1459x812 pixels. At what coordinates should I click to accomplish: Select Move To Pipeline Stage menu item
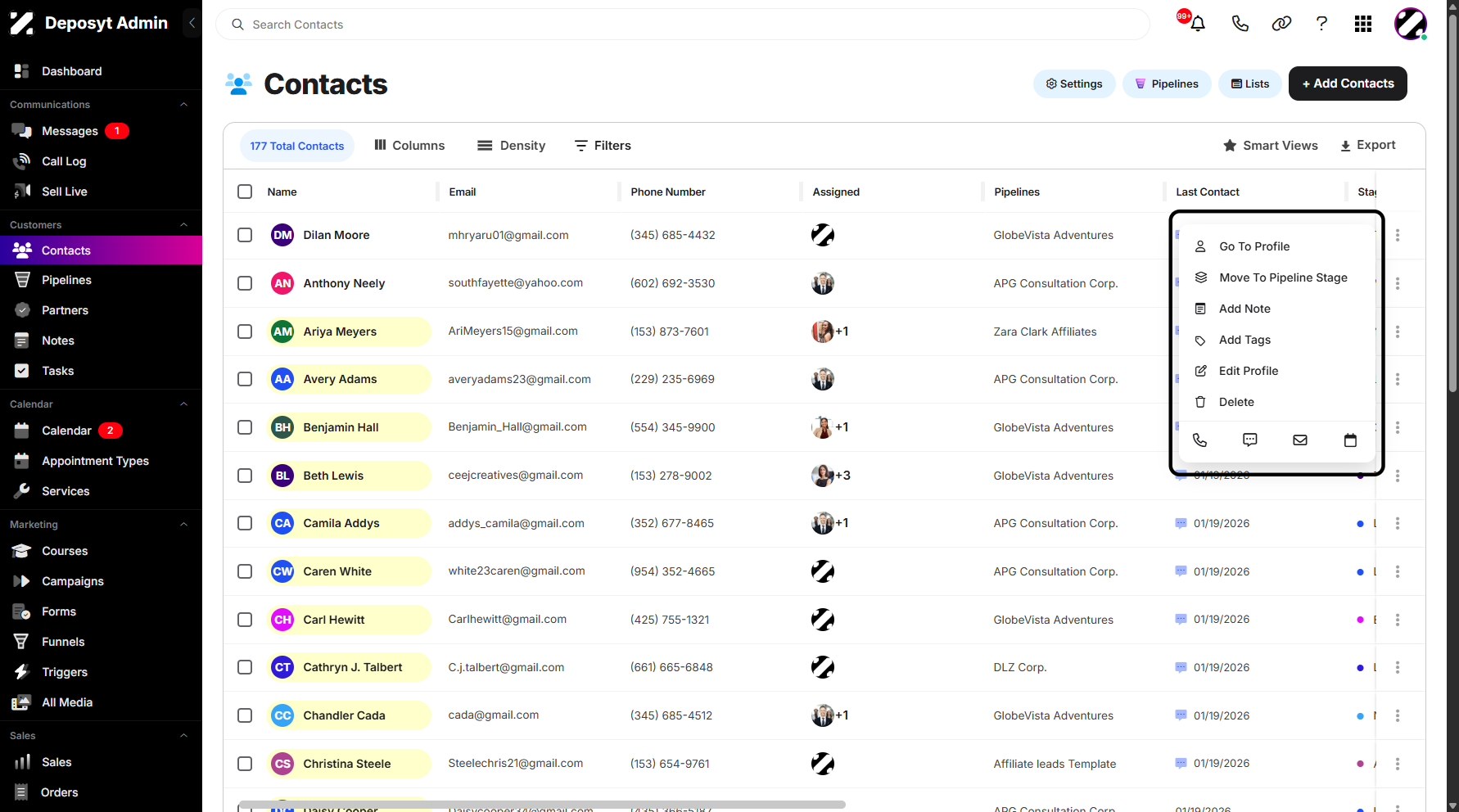click(x=1276, y=277)
